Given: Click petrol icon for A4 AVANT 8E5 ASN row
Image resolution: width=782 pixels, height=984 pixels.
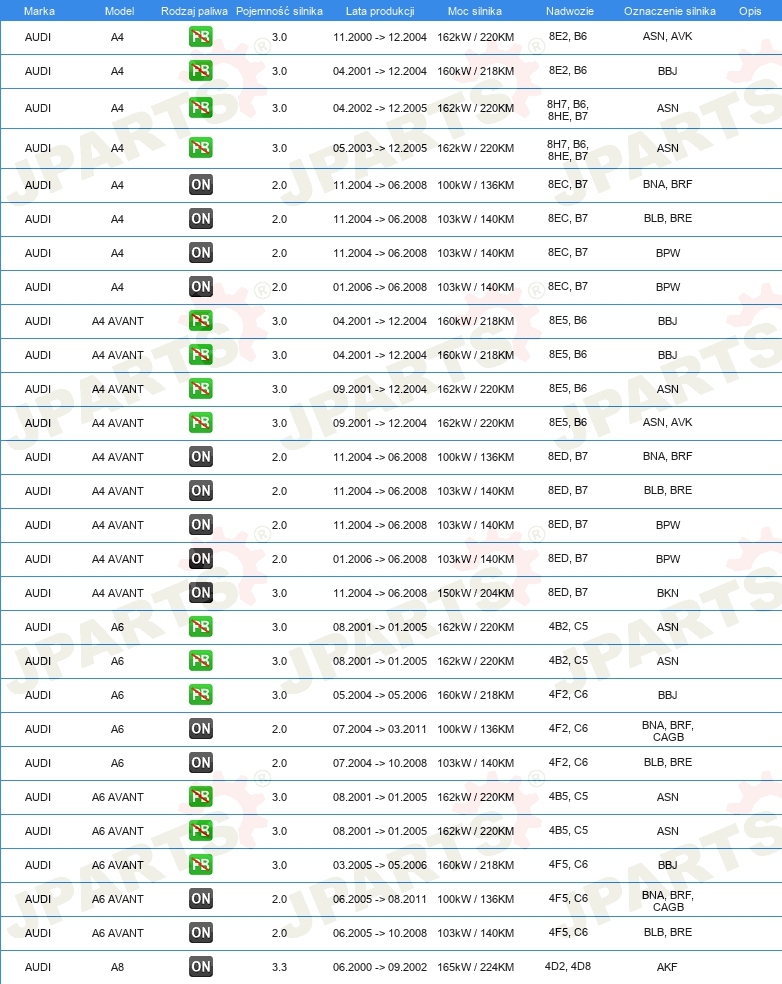Looking at the screenshot, I should tap(201, 389).
